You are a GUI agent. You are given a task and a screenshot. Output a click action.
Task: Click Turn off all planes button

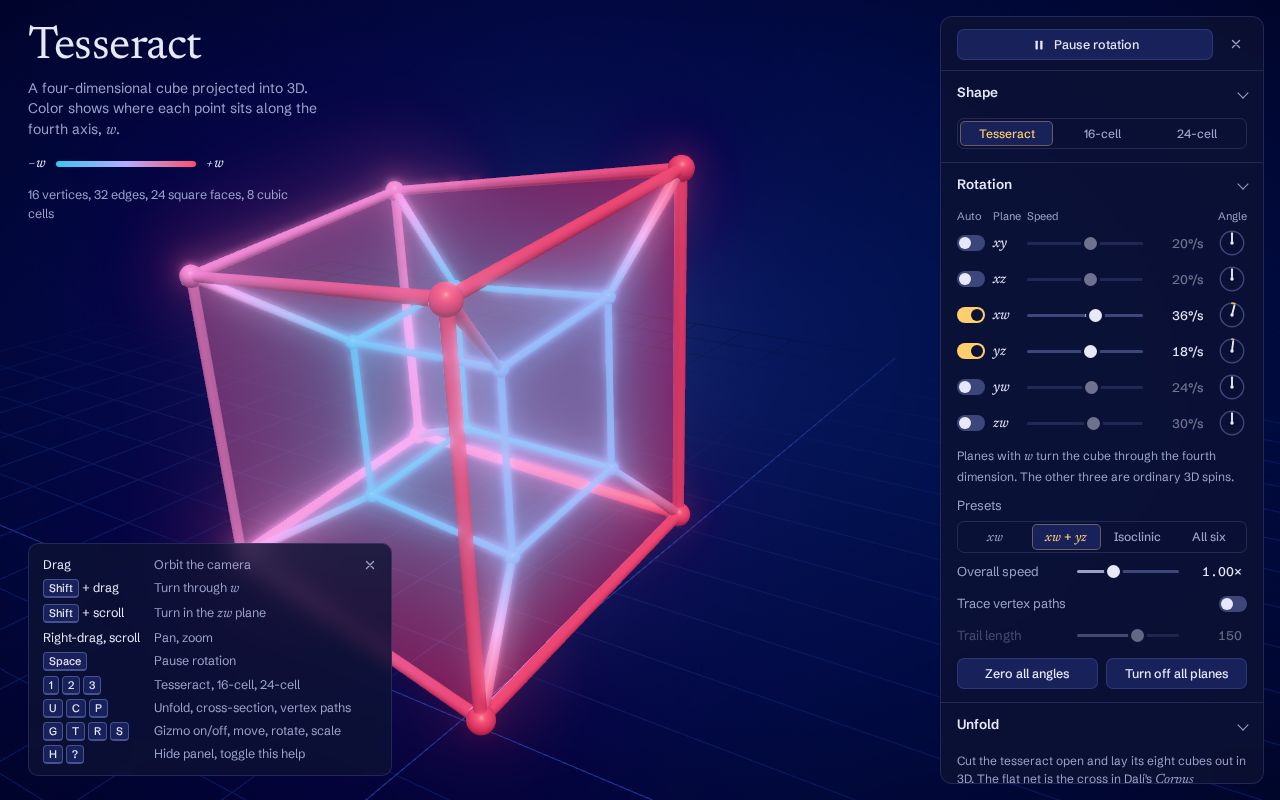coord(1176,674)
